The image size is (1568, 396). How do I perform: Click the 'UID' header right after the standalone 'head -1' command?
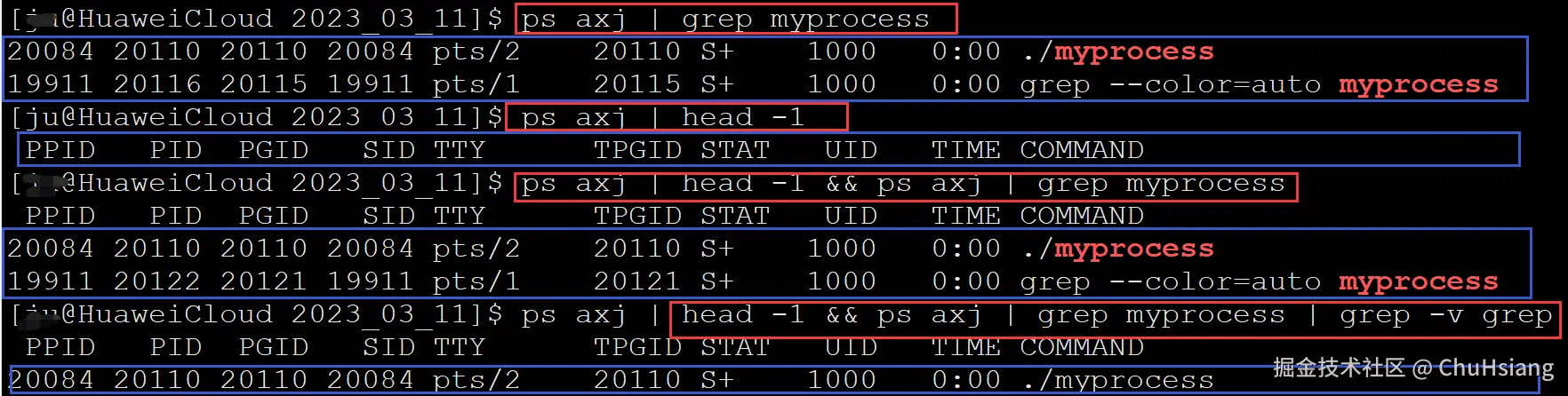pos(851,150)
